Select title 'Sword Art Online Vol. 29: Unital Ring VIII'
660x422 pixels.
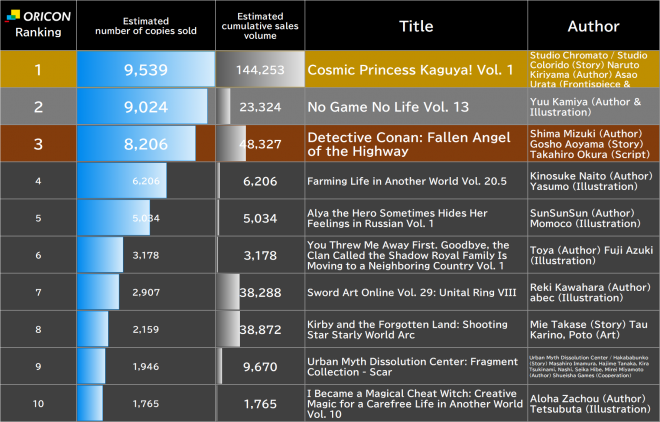point(412,292)
